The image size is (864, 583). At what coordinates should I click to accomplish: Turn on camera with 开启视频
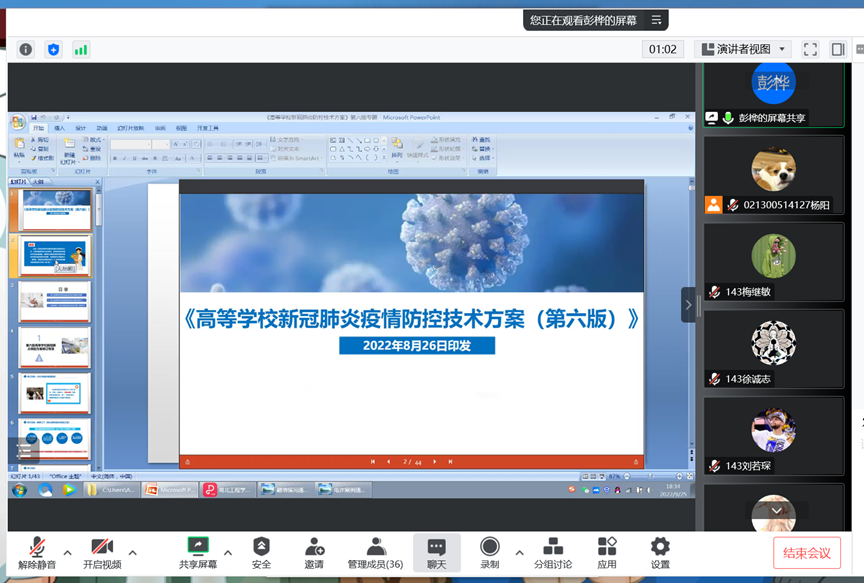[102, 553]
